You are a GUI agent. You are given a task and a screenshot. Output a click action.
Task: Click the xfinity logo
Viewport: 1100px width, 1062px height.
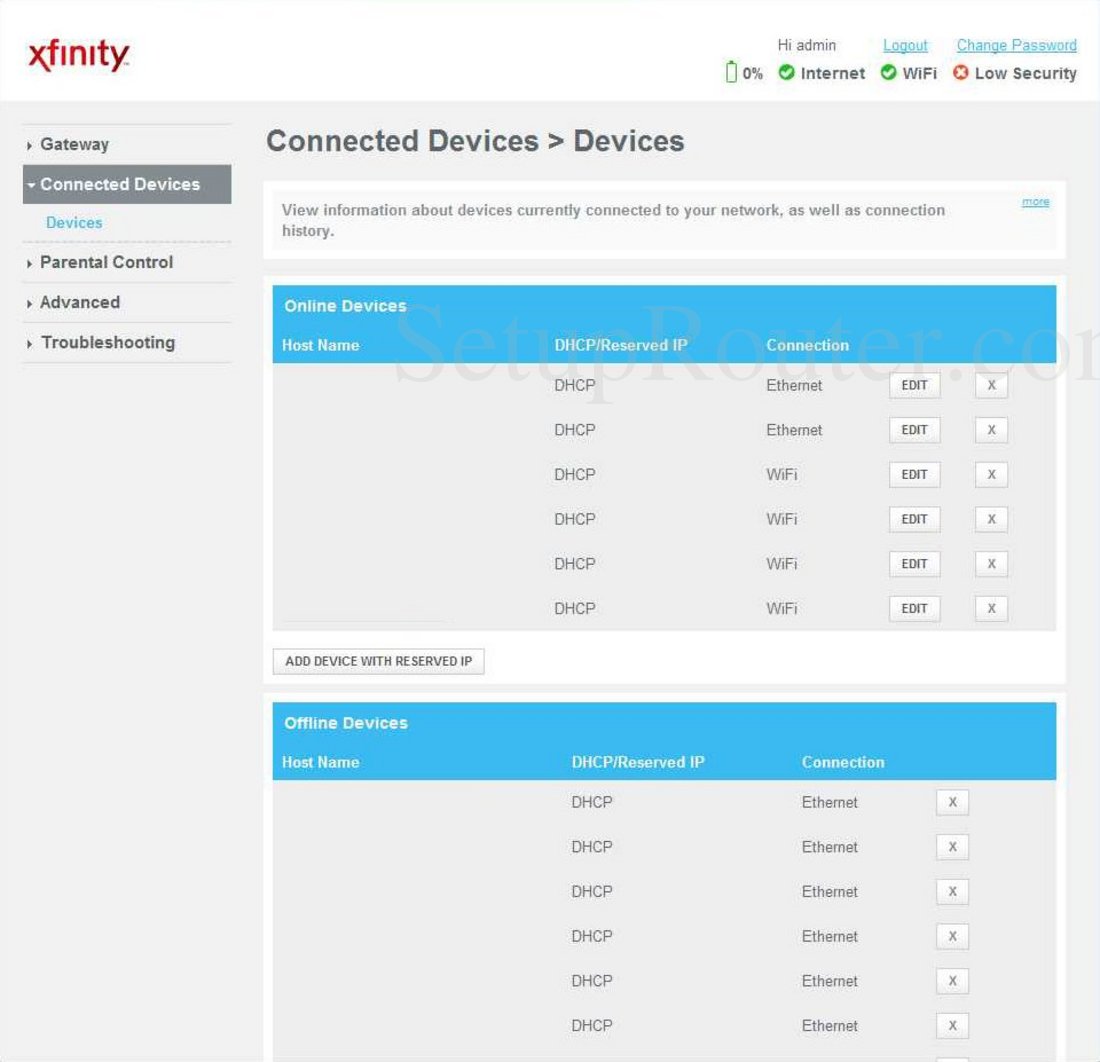79,57
